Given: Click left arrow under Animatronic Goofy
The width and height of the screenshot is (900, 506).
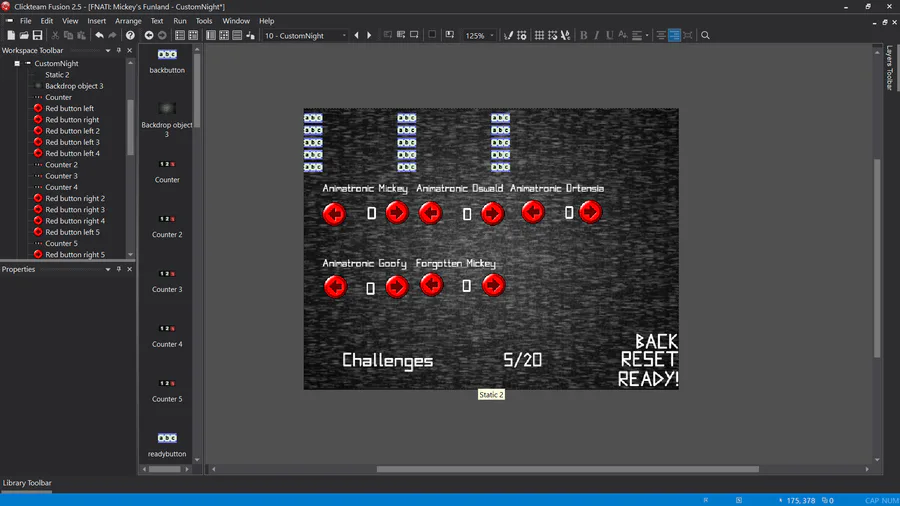Looking at the screenshot, I should tap(335, 286).
